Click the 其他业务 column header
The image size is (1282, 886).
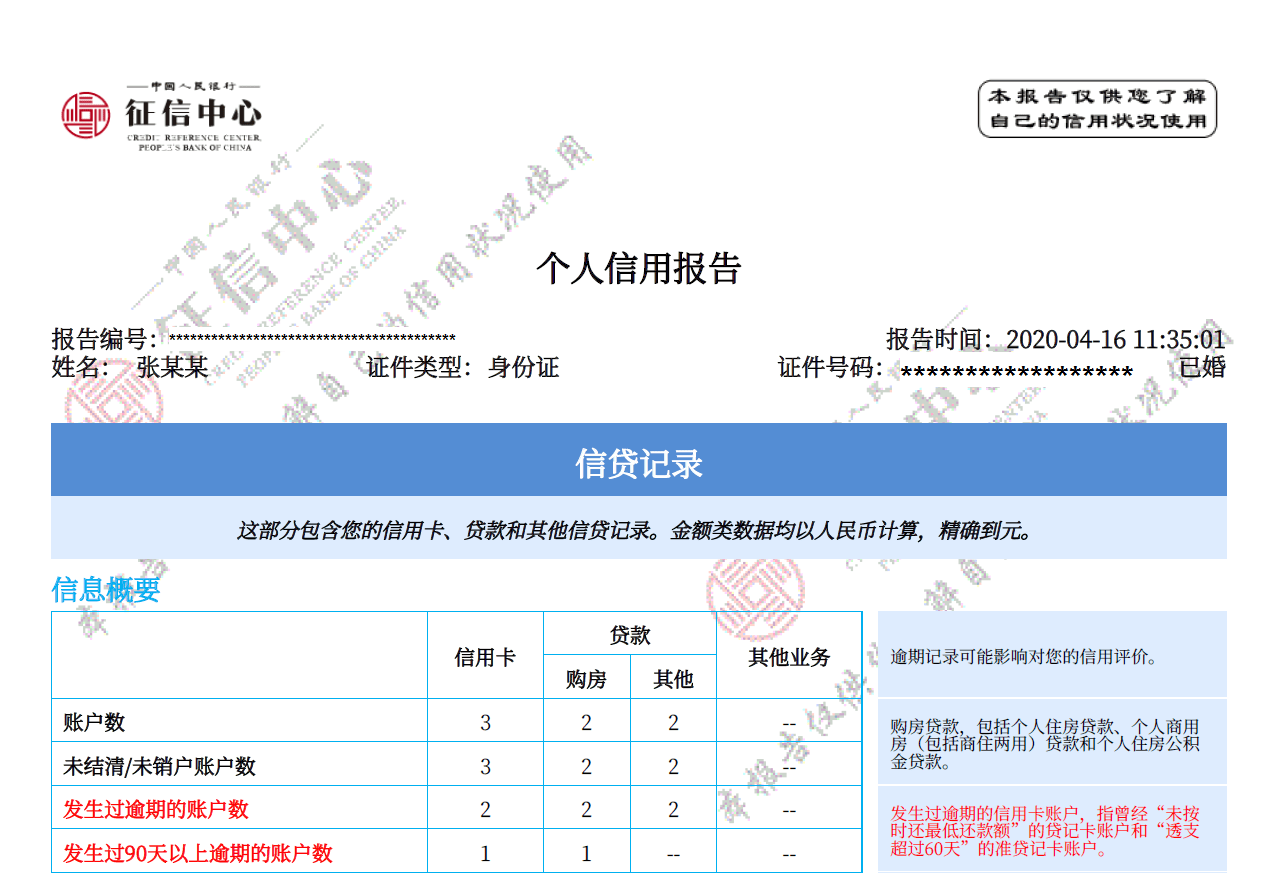click(789, 657)
